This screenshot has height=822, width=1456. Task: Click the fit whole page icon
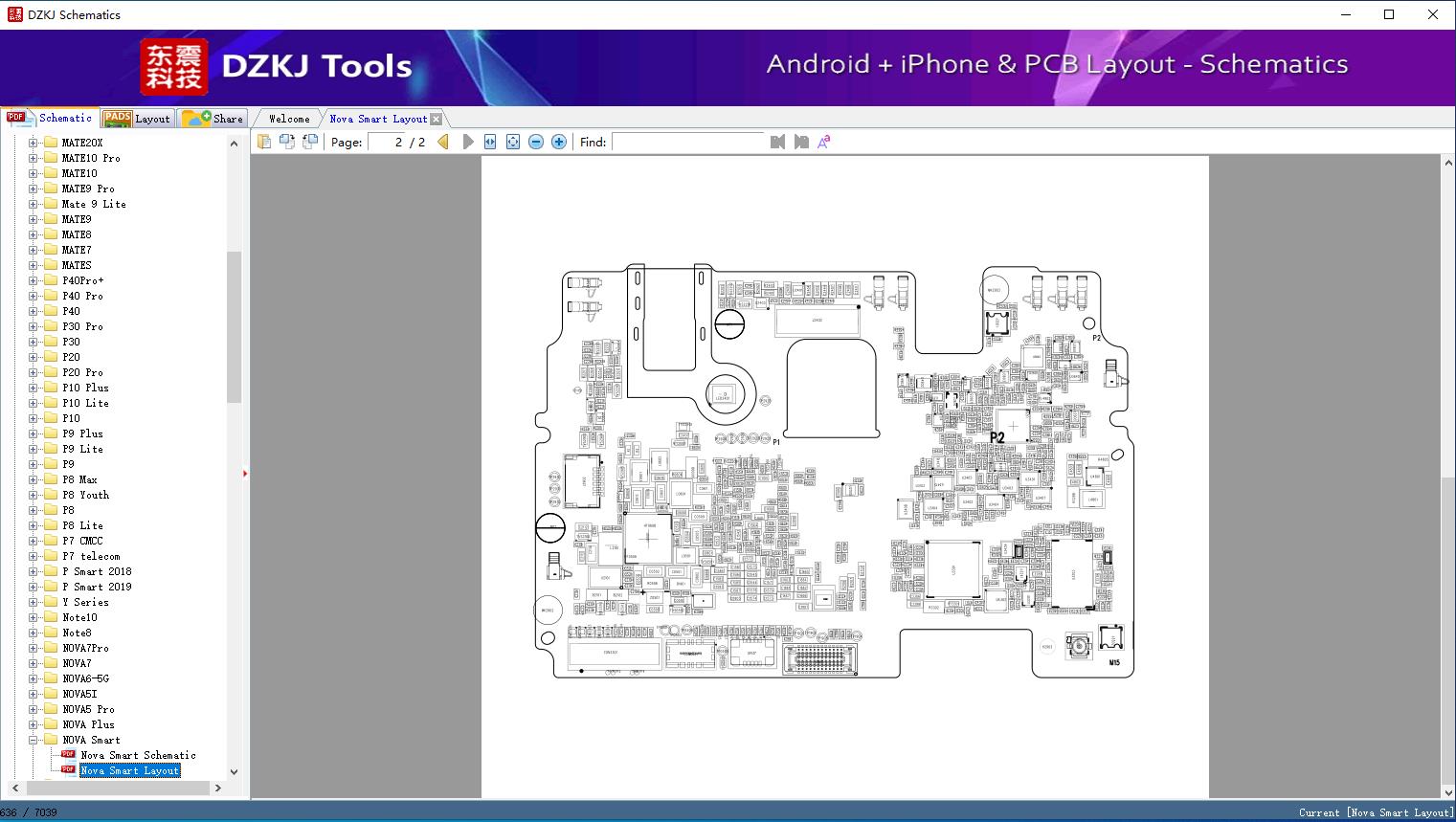click(x=512, y=141)
